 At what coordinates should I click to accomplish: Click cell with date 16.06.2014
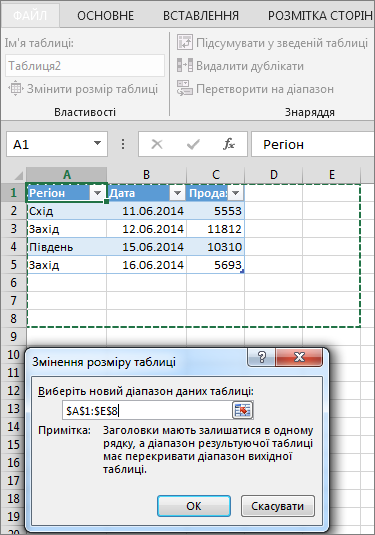tap(146, 265)
